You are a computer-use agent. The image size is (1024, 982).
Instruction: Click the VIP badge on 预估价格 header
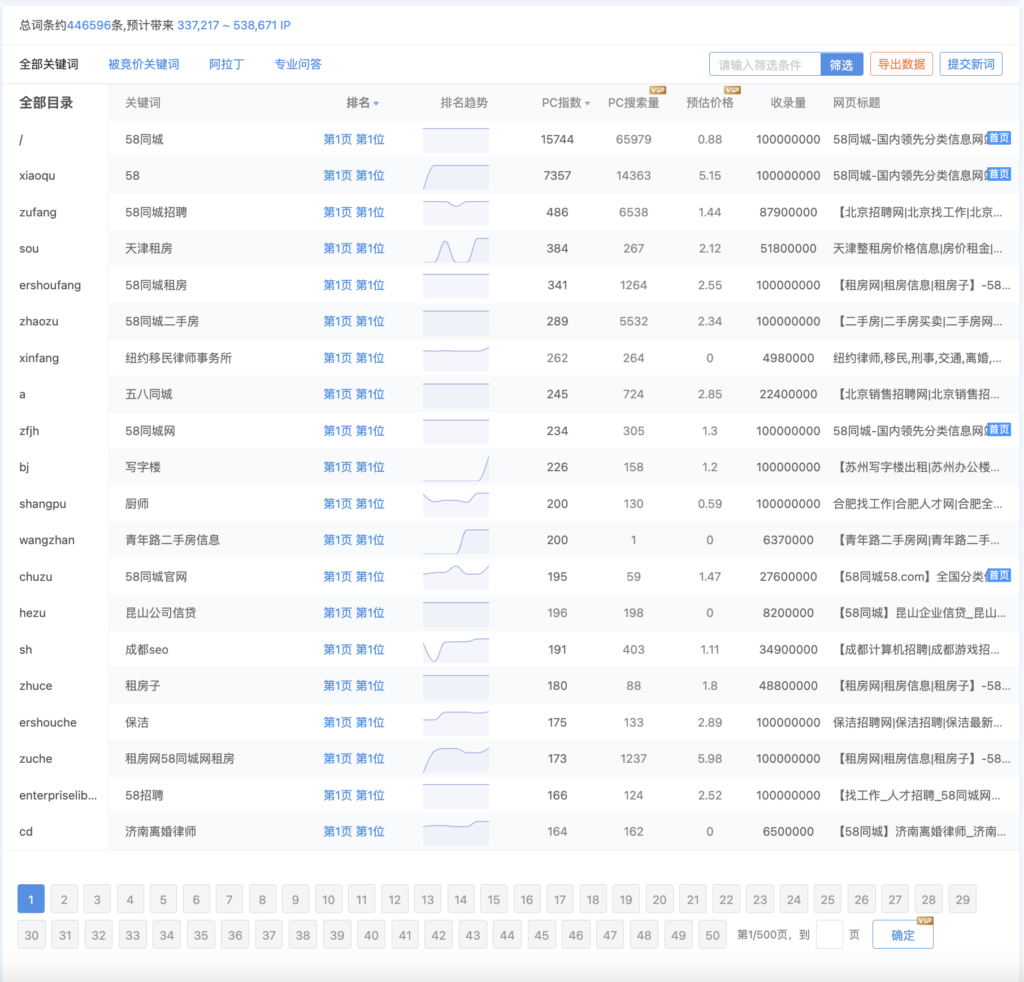coord(732,90)
